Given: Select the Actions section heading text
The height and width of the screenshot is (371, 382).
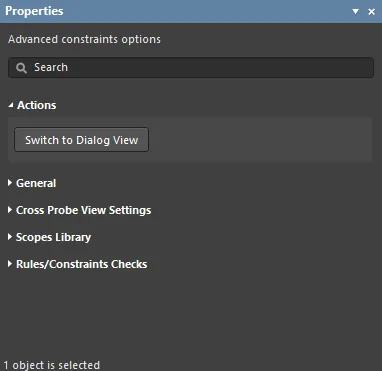Looking at the screenshot, I should 37,105.
